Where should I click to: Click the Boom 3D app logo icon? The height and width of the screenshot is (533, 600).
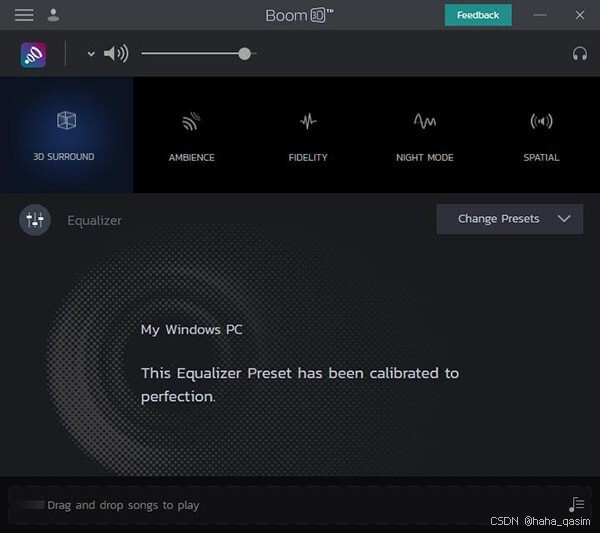tap(34, 55)
